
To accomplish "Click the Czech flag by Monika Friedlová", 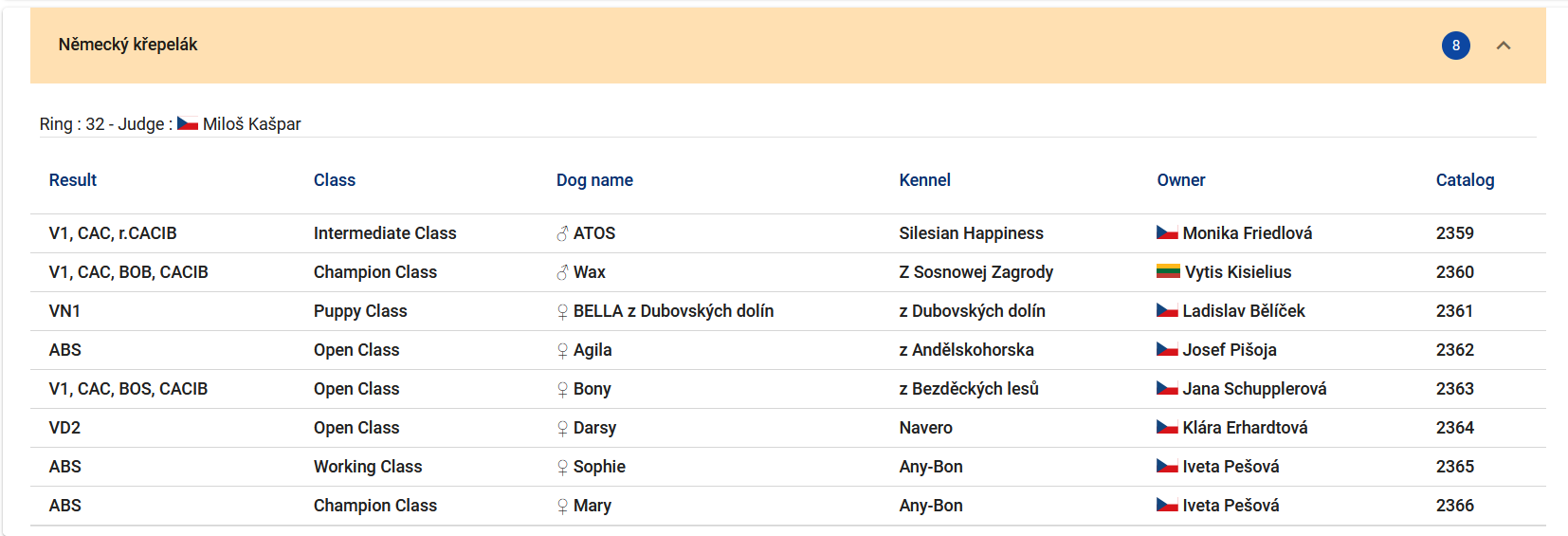I will click(x=1167, y=232).
